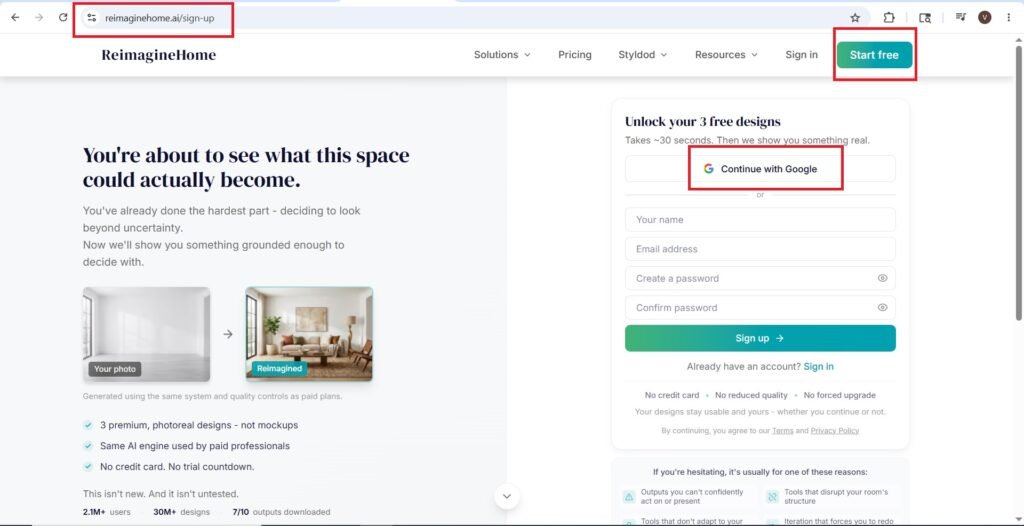This screenshot has height=526, width=1024.
Task: Submit the form with Sign up button
Action: pyautogui.click(x=760, y=338)
